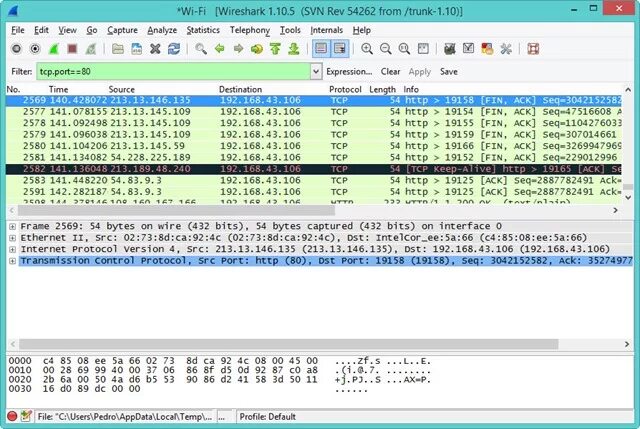
Task: Clear the display filter
Action: click(x=390, y=71)
